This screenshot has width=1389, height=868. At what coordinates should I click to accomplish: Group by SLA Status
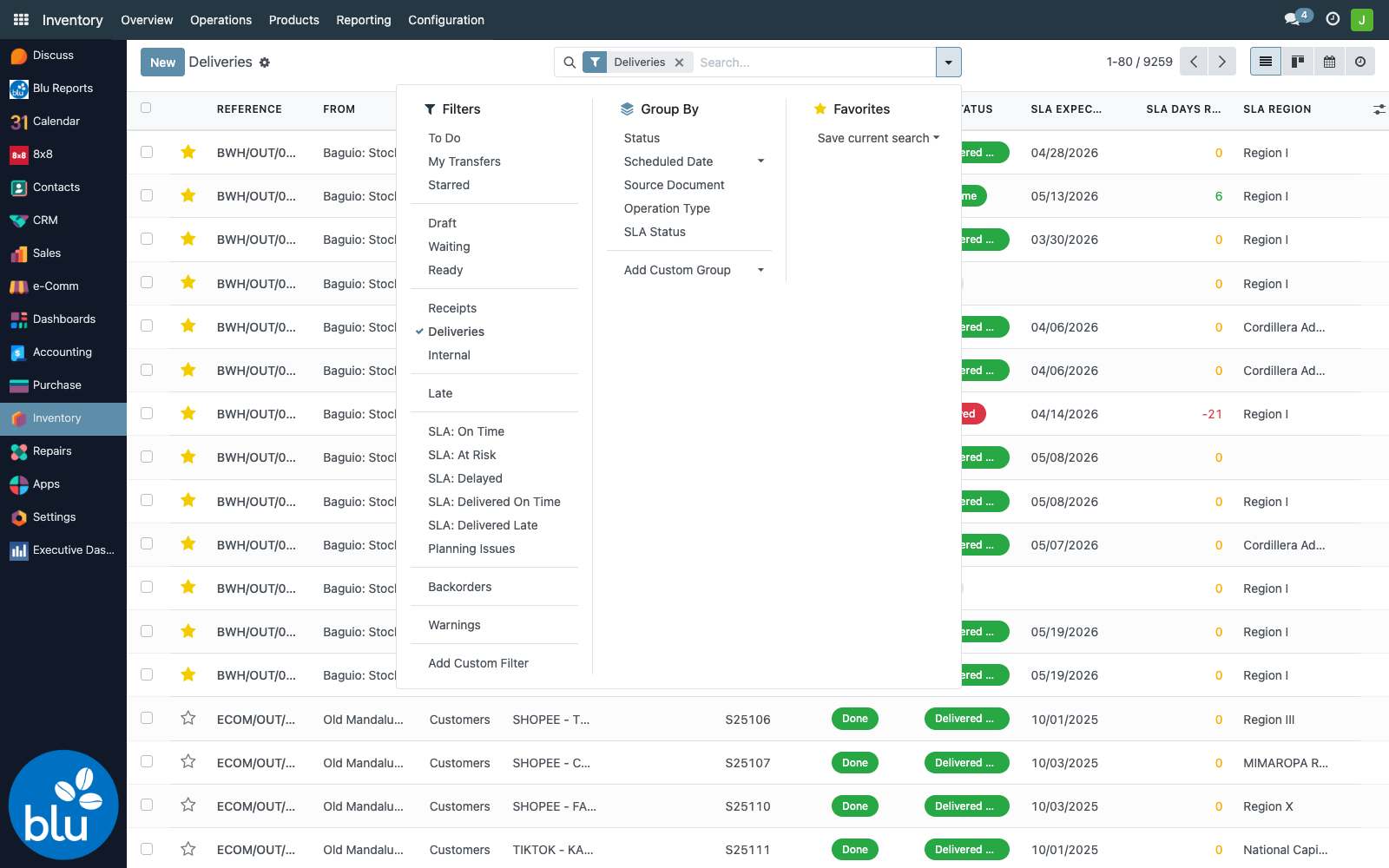[655, 232]
